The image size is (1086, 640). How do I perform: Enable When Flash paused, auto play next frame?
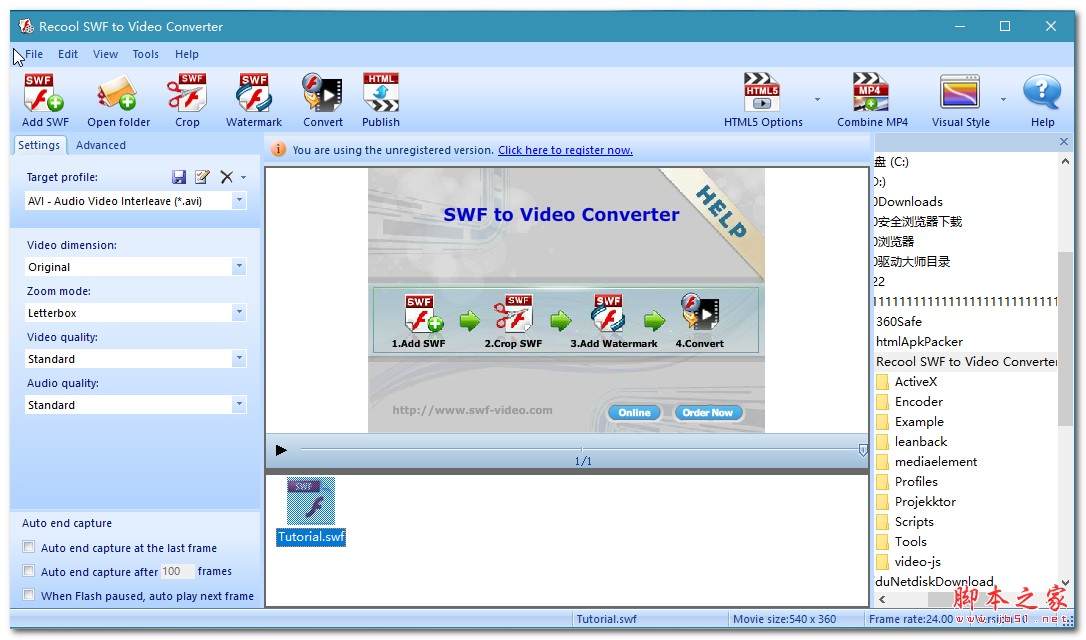[28, 595]
